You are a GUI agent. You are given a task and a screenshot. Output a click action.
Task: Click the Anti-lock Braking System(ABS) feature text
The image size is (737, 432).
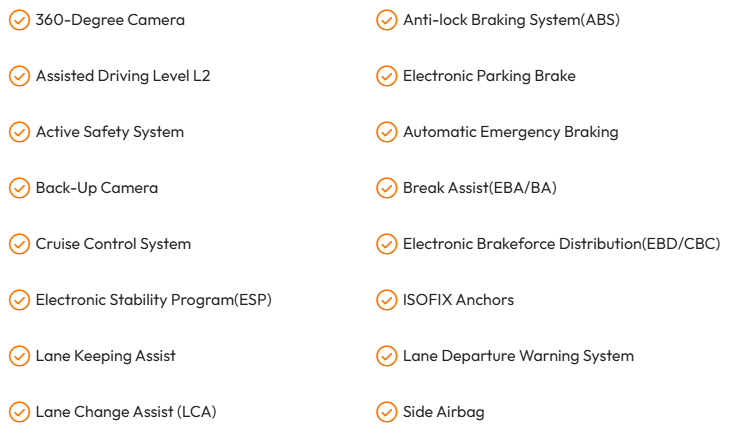pyautogui.click(x=511, y=20)
